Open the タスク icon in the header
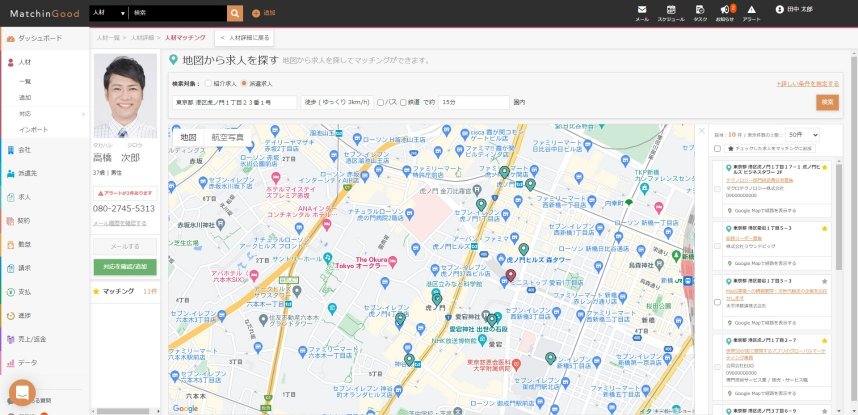 click(x=700, y=12)
